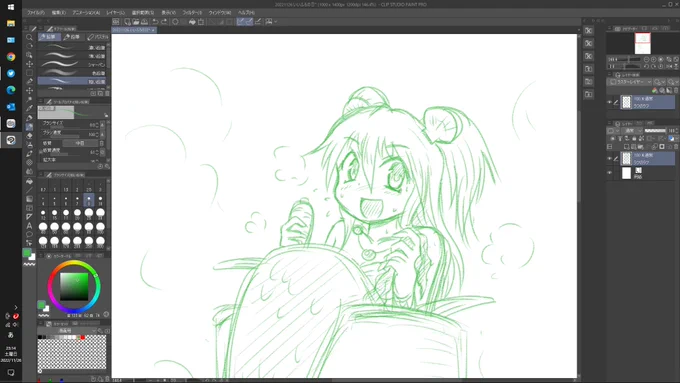Select the 濃い鉛筆 sub tool

72,47
